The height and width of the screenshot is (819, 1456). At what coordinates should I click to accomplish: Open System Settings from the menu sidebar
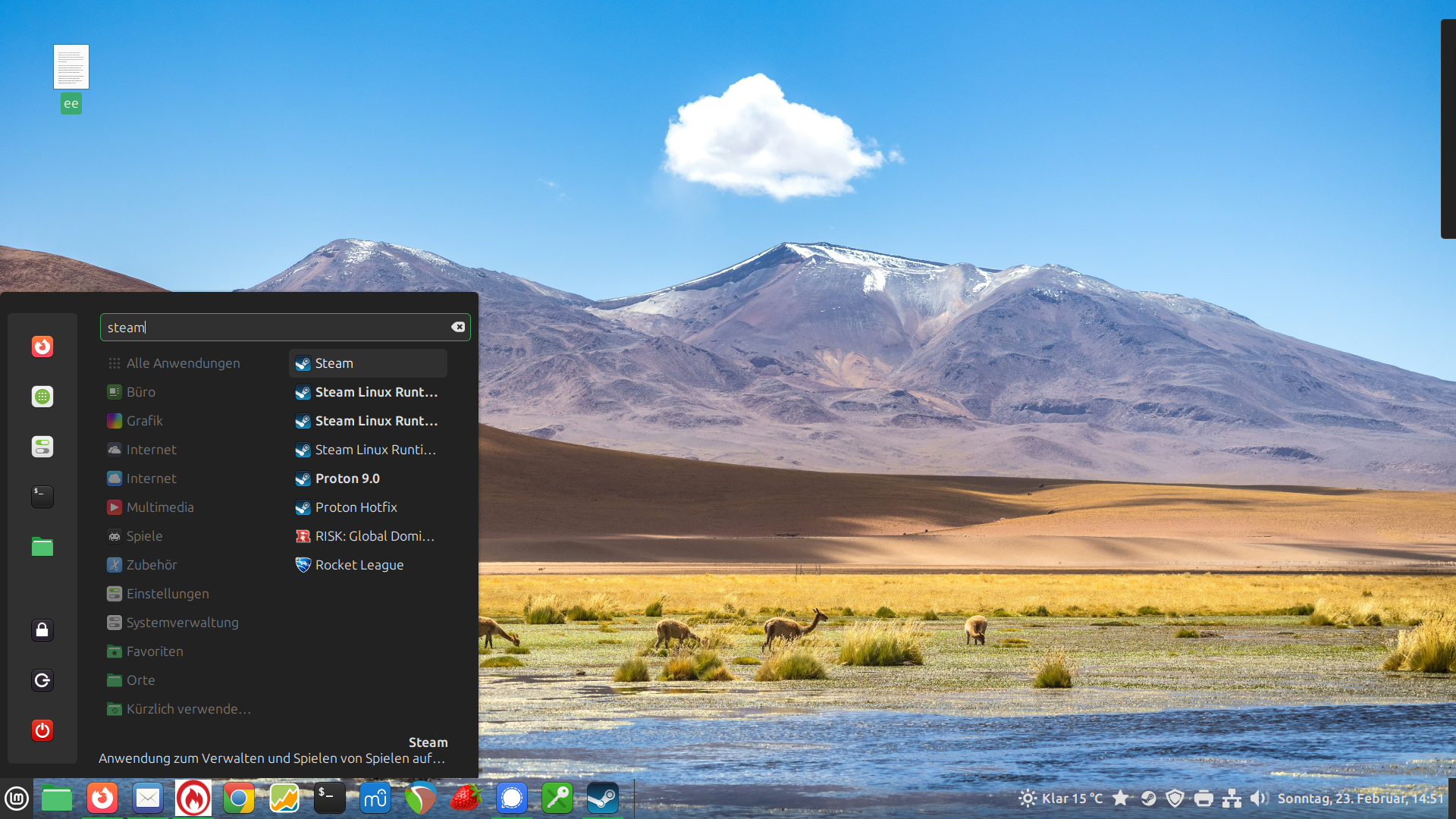[42, 447]
